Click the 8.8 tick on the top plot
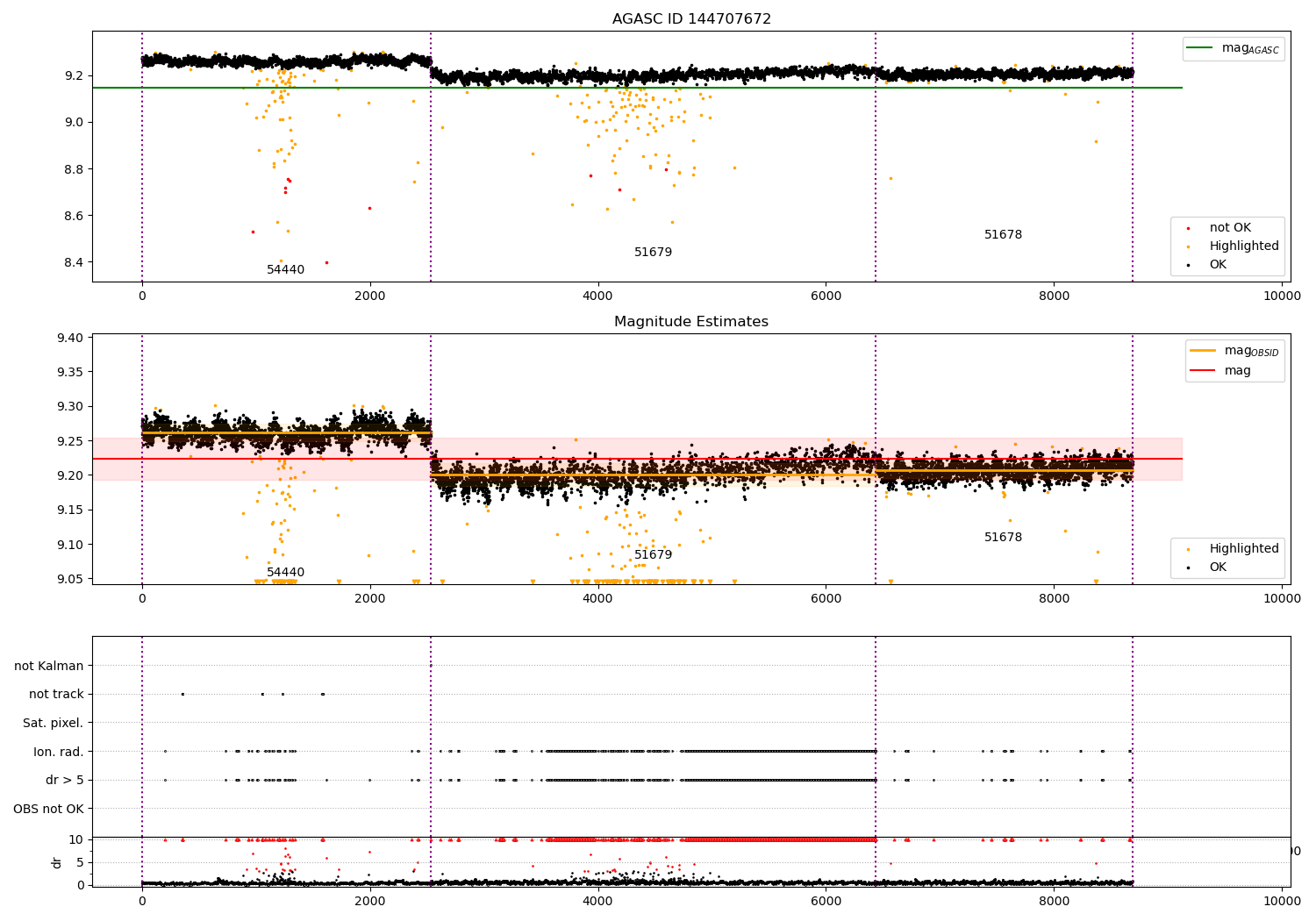1316x921 pixels. tap(75, 169)
